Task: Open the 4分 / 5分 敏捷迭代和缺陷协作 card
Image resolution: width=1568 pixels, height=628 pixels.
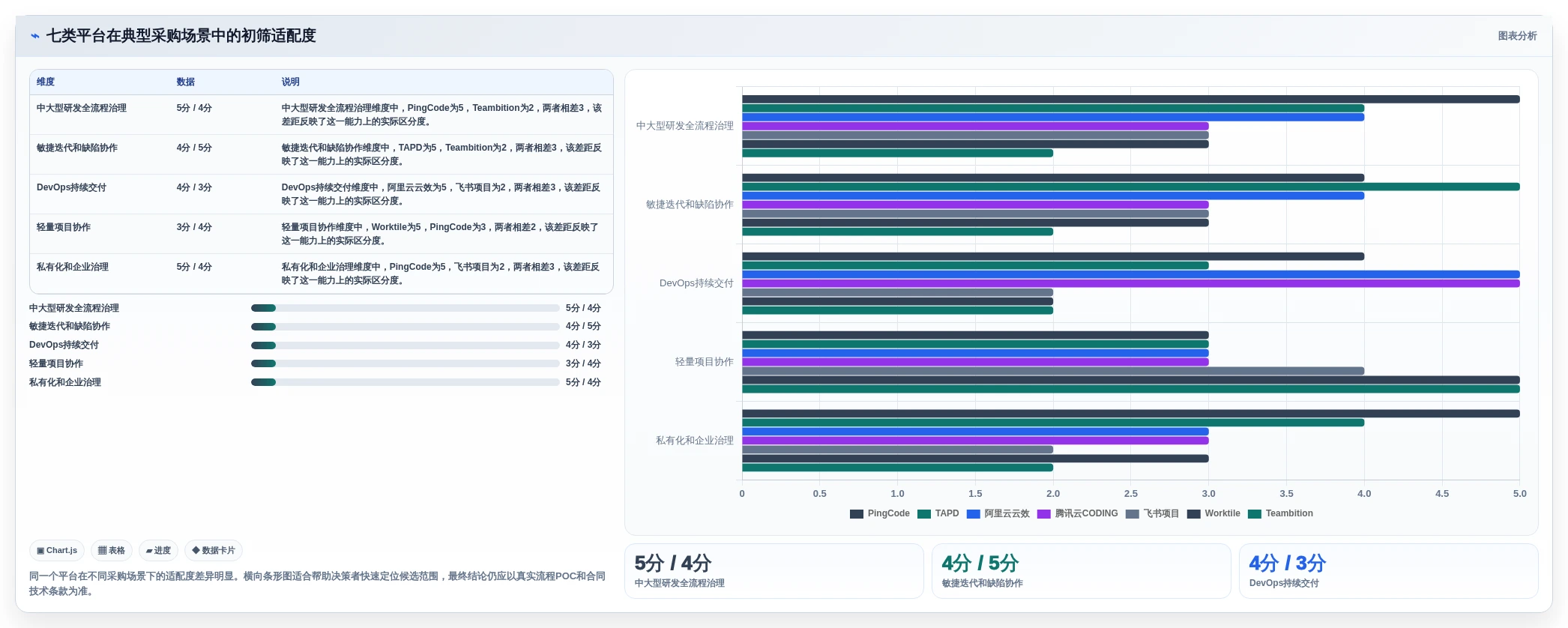Action: [1082, 571]
